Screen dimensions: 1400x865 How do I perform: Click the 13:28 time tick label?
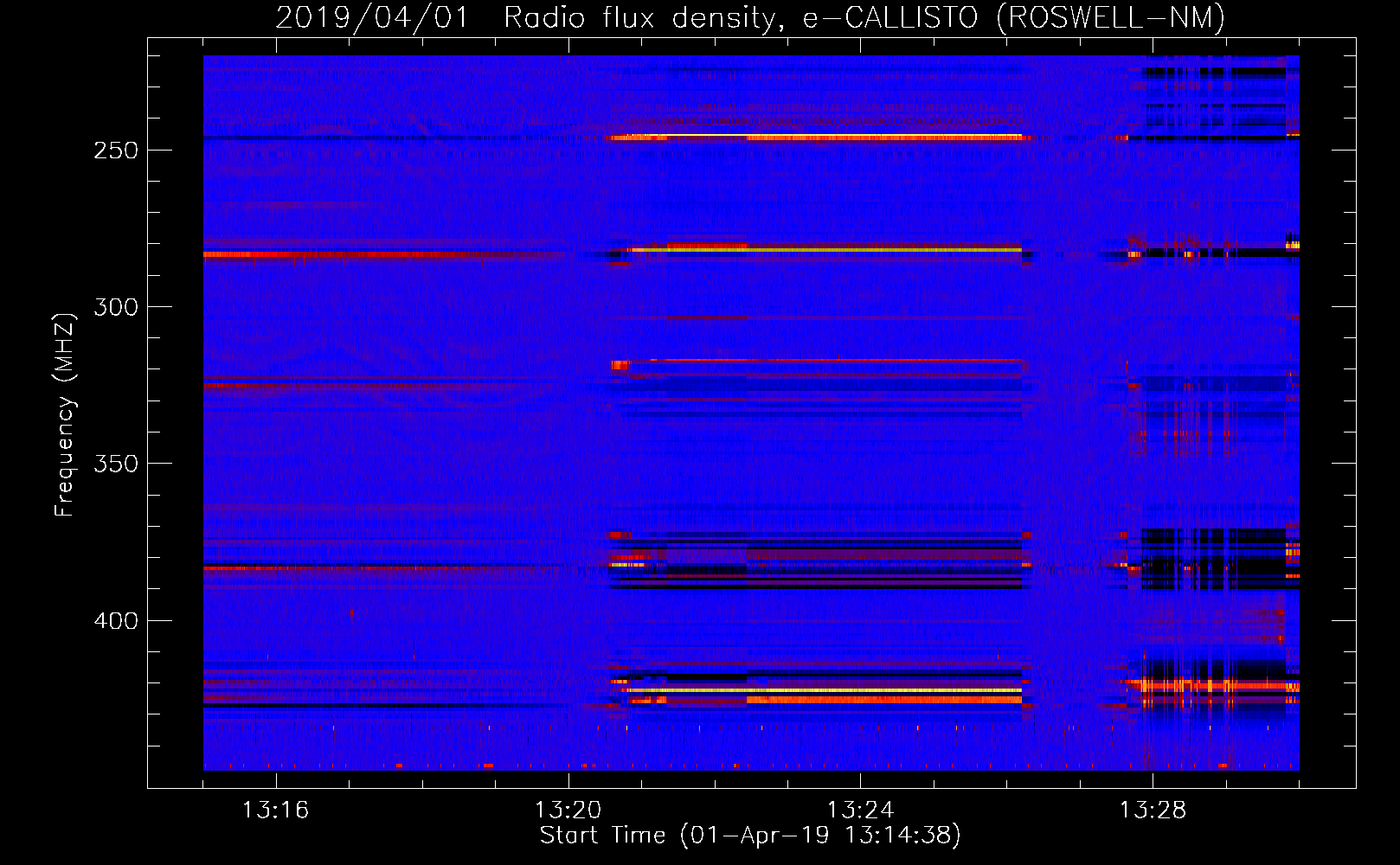click(1153, 811)
